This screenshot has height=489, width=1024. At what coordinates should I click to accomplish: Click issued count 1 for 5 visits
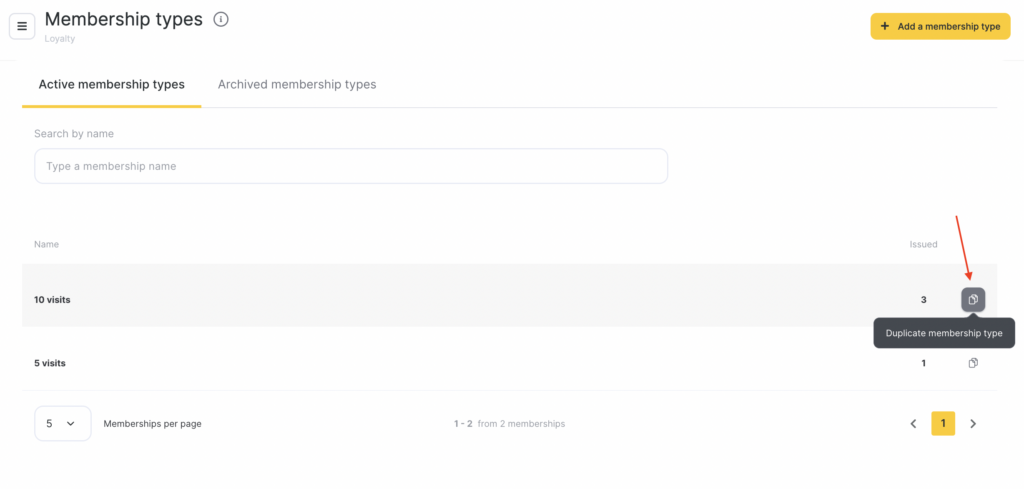tap(923, 363)
